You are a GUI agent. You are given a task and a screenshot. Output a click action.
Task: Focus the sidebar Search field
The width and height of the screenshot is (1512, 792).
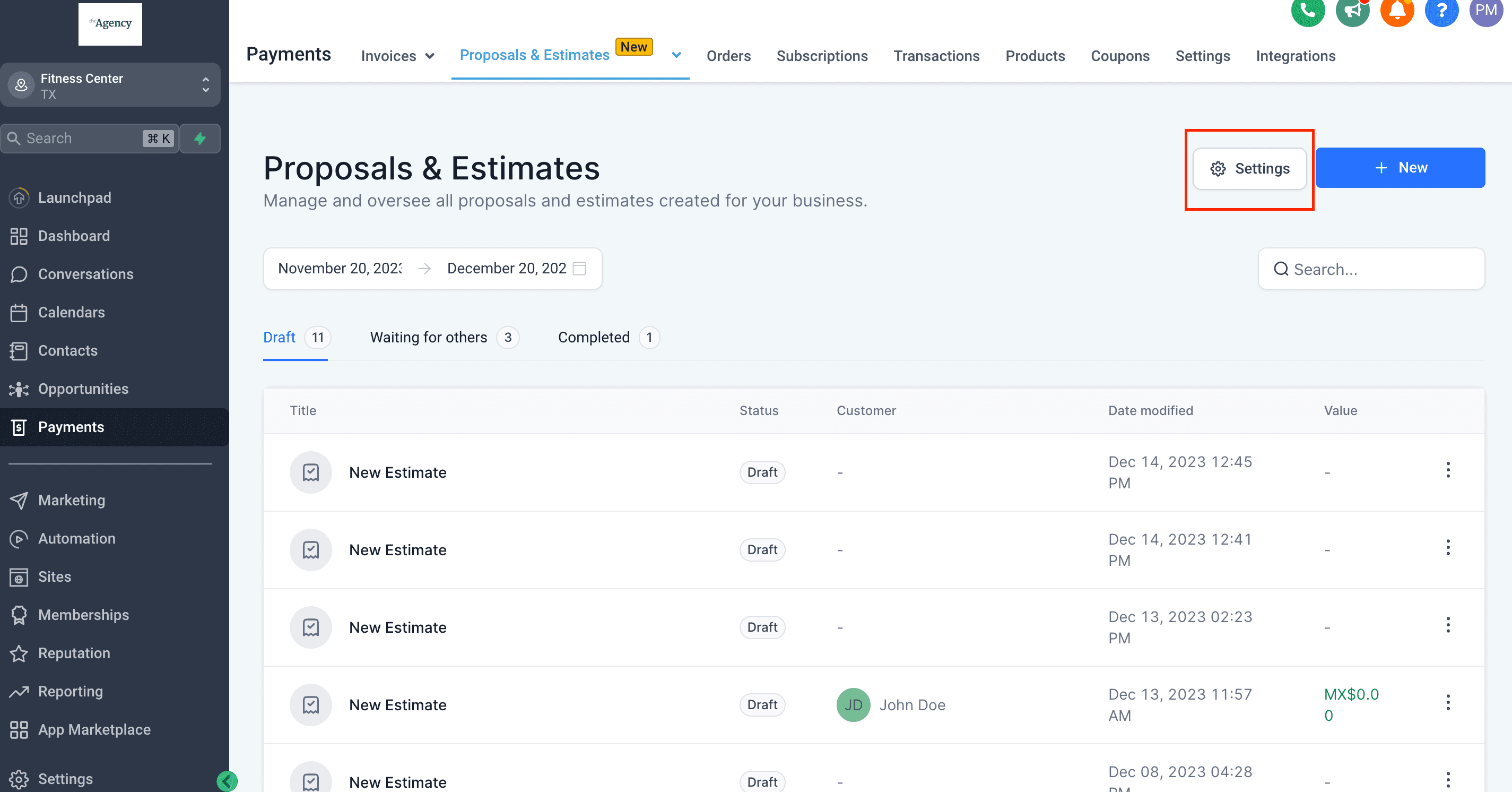pos(90,139)
